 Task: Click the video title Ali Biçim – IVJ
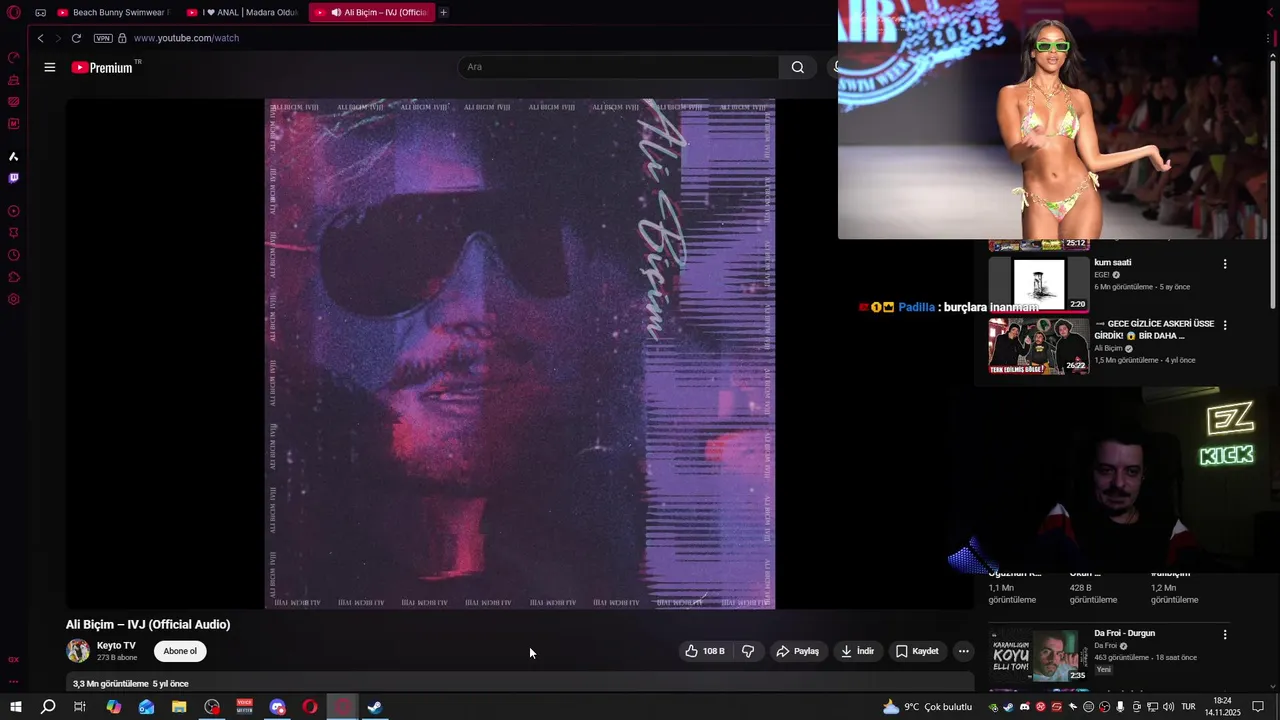148,624
